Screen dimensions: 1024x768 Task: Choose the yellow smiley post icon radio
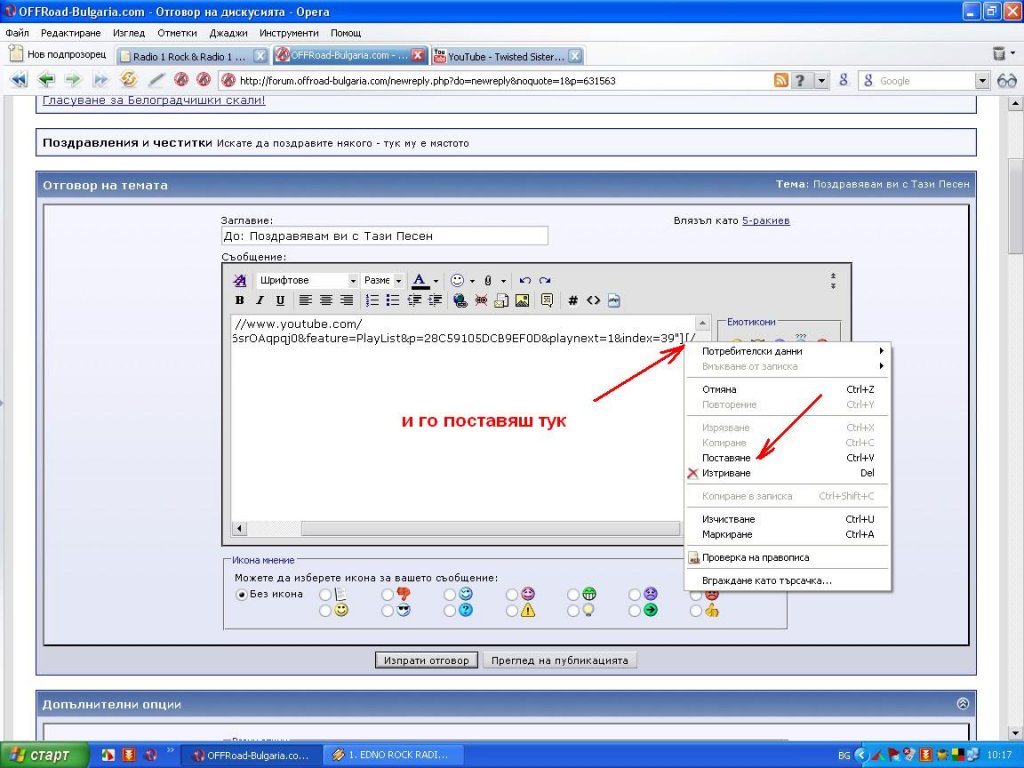point(325,611)
